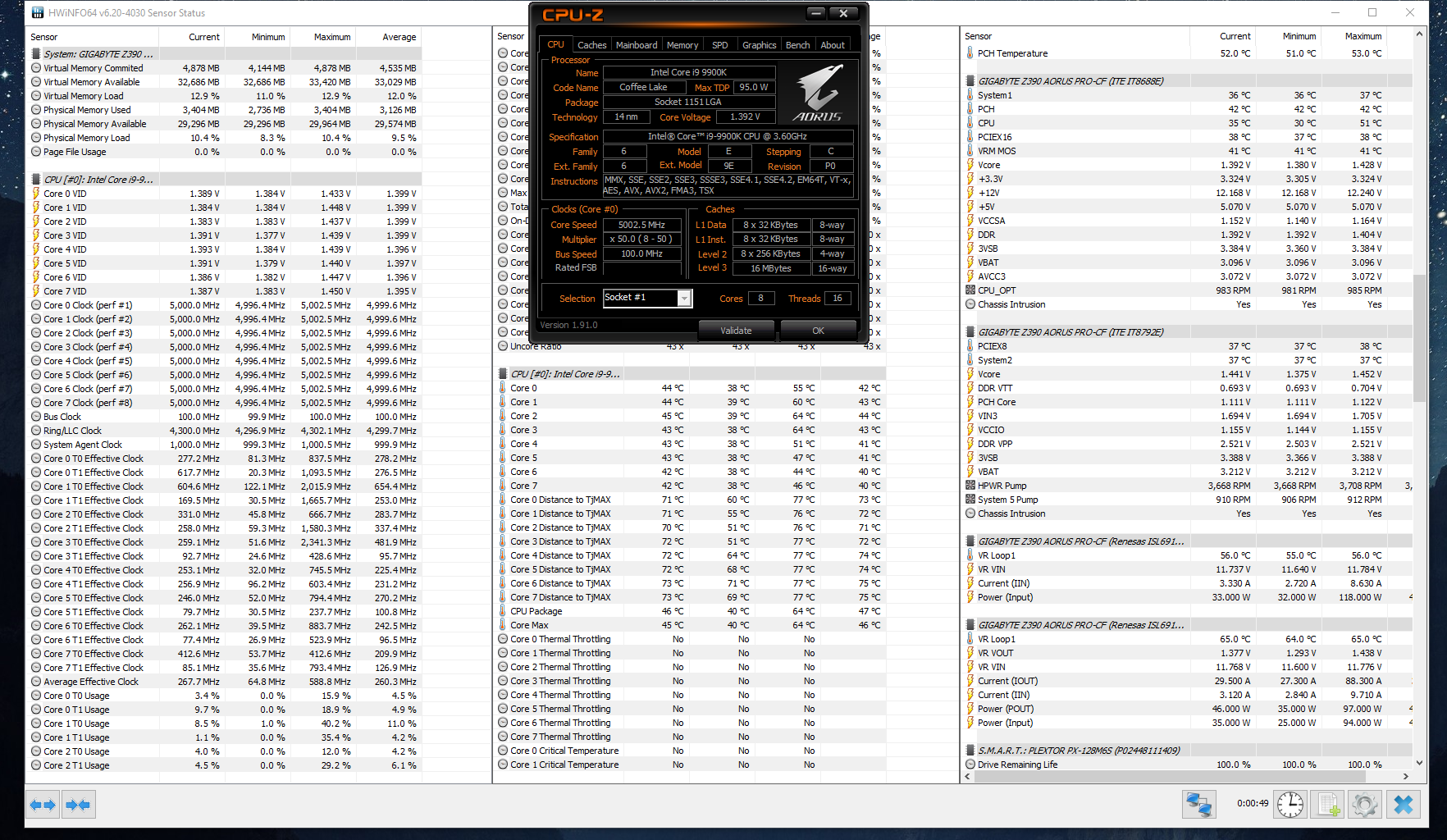Screen dimensions: 1447x840
Task: Open the Graphics tab
Action: (x=759, y=45)
